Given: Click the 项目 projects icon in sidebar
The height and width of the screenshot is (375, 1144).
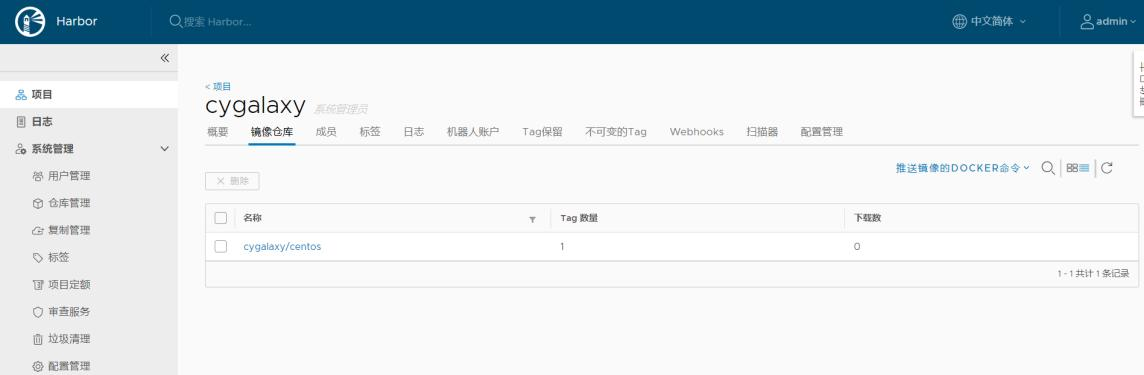Looking at the screenshot, I should click(x=20, y=95).
